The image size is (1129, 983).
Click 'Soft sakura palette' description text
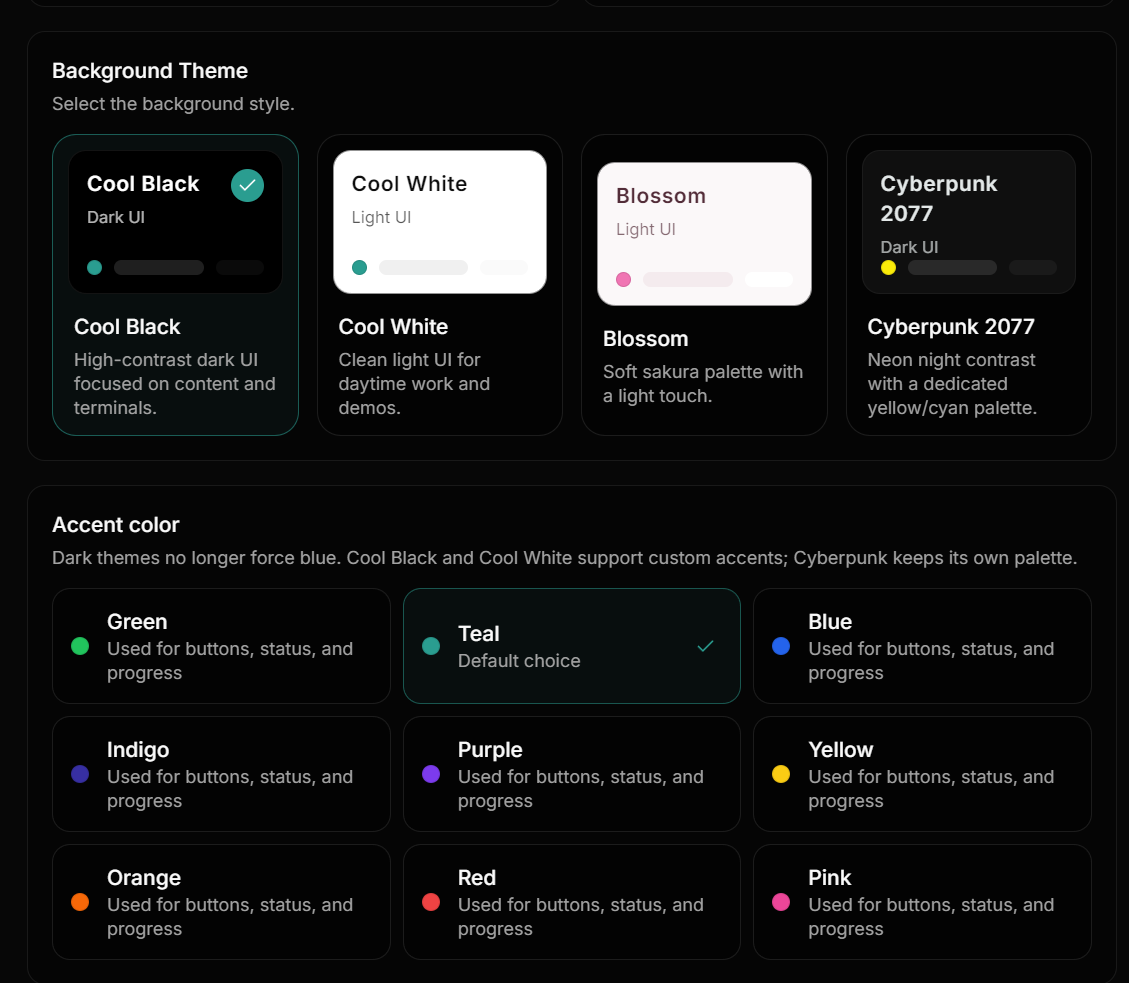[x=703, y=384]
